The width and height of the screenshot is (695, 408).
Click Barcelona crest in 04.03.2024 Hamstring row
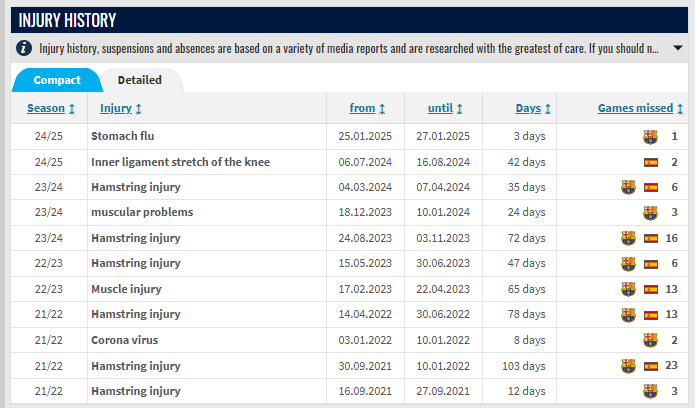628,187
